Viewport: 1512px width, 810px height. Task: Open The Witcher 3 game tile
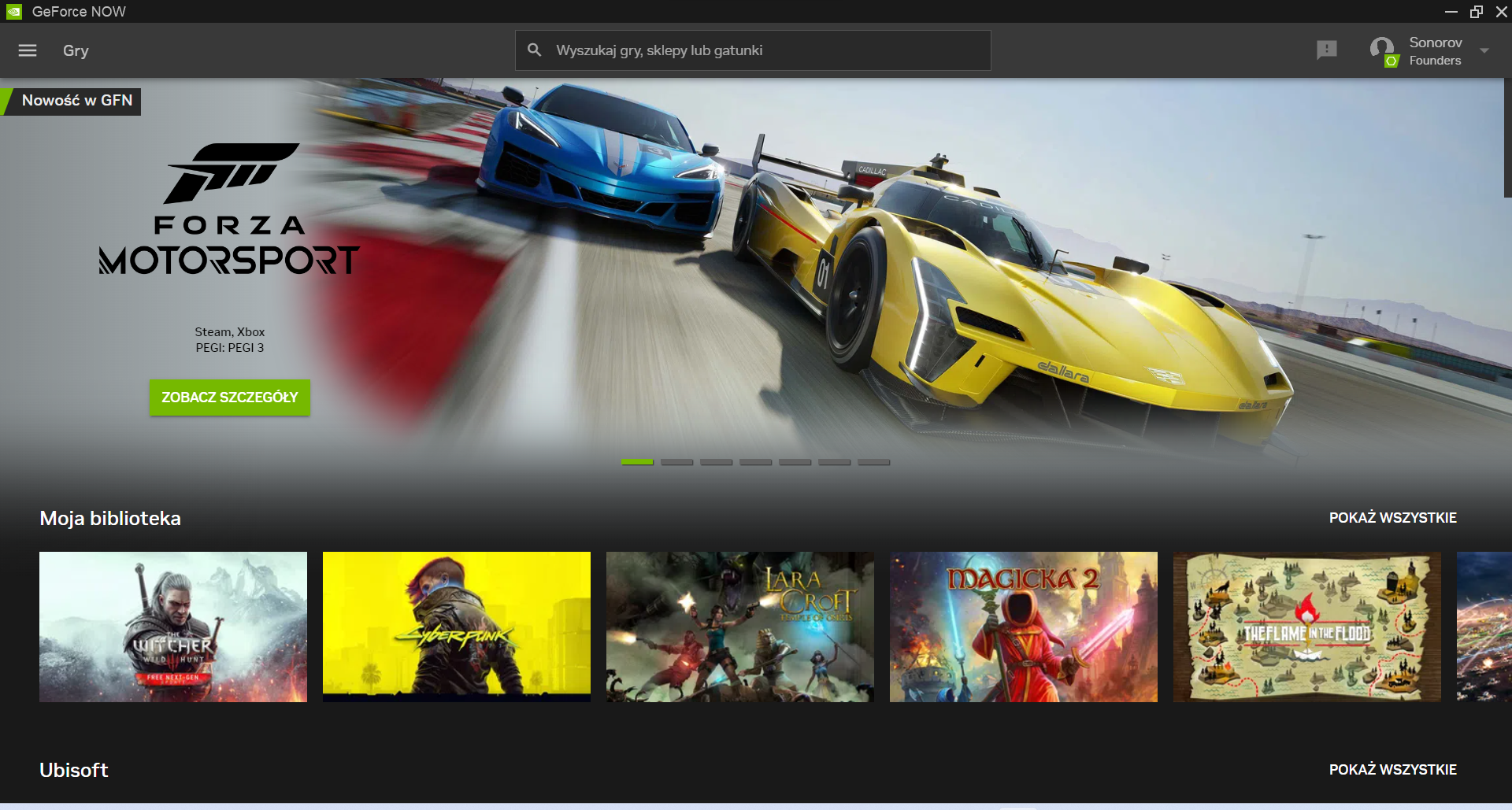(173, 627)
